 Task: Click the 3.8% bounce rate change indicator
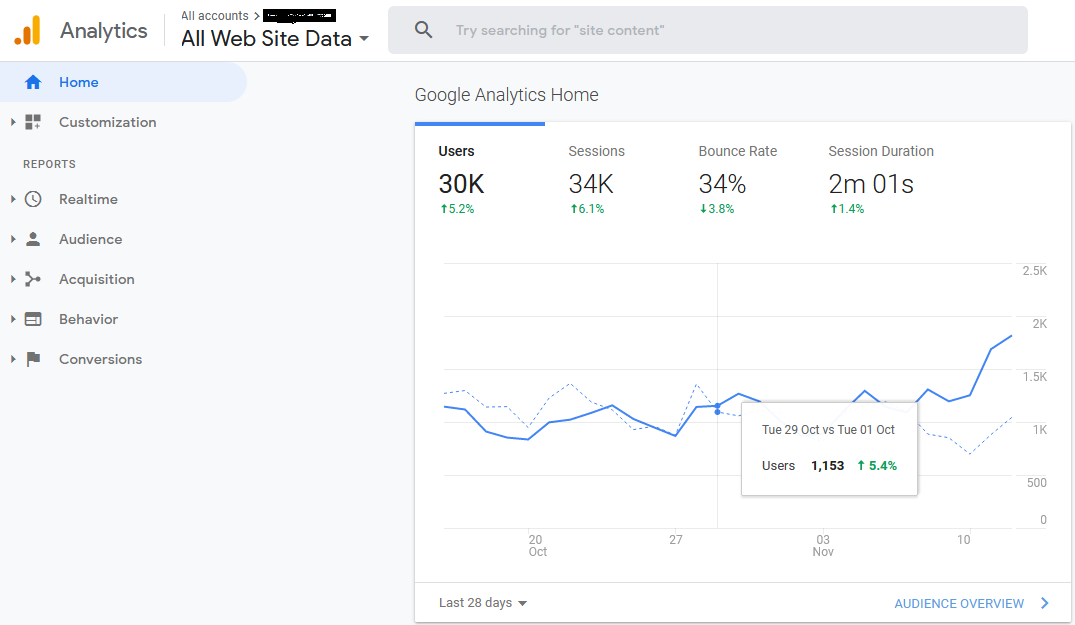(x=716, y=209)
